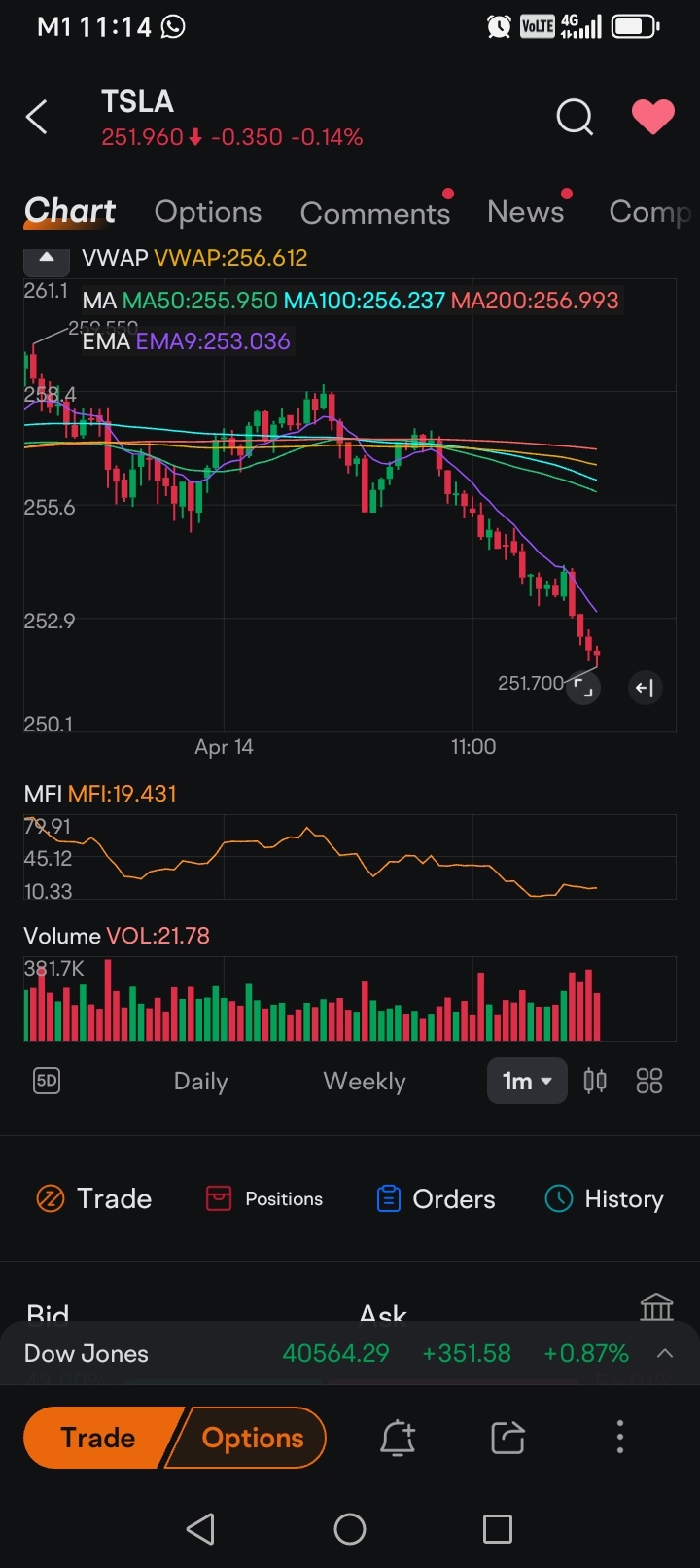Tap the EMA9:253.036 indicator label
The height and width of the screenshot is (1568, 700).
click(213, 341)
